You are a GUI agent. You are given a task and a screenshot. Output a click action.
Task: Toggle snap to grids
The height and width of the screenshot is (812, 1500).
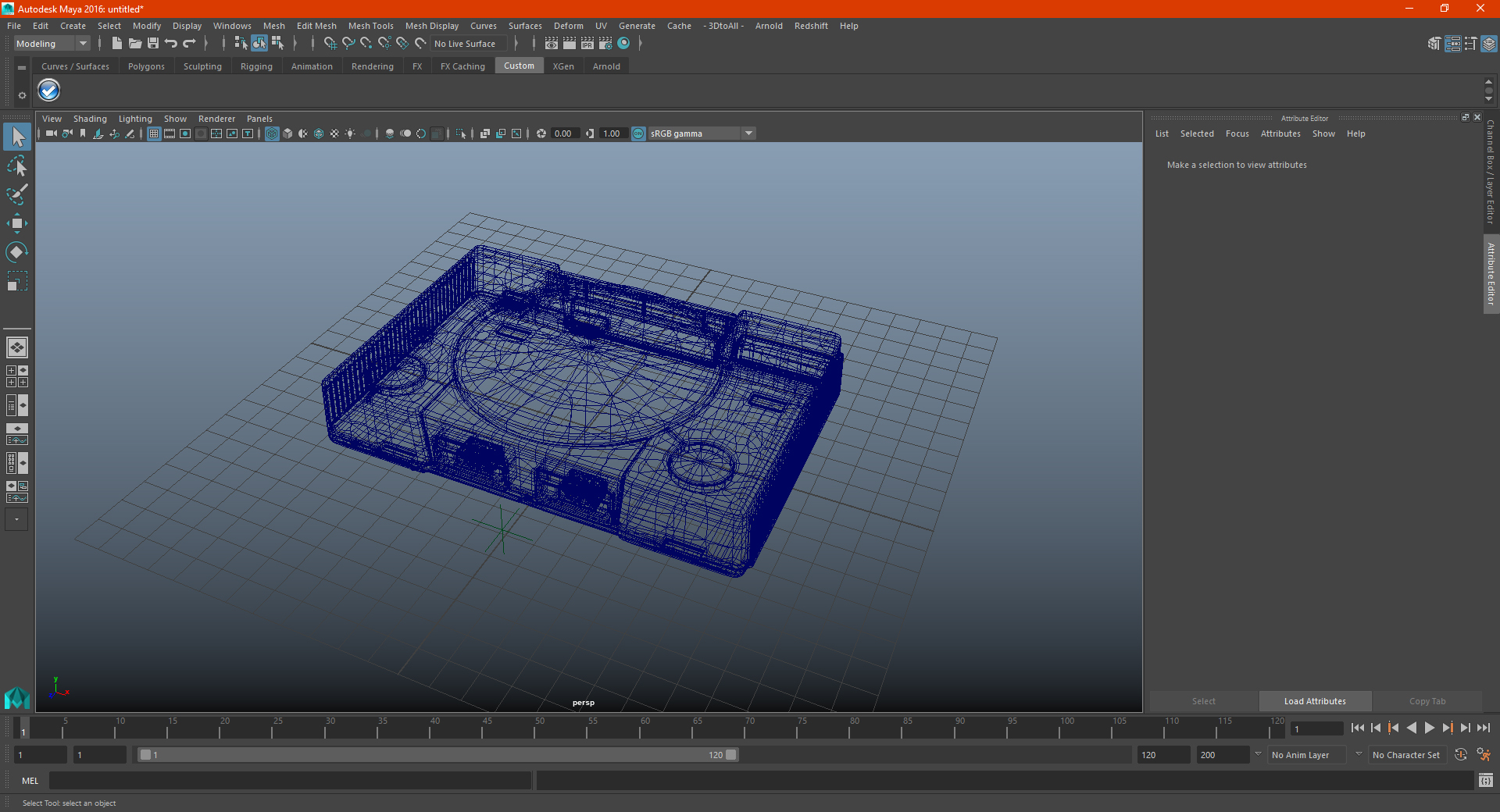tap(330, 44)
